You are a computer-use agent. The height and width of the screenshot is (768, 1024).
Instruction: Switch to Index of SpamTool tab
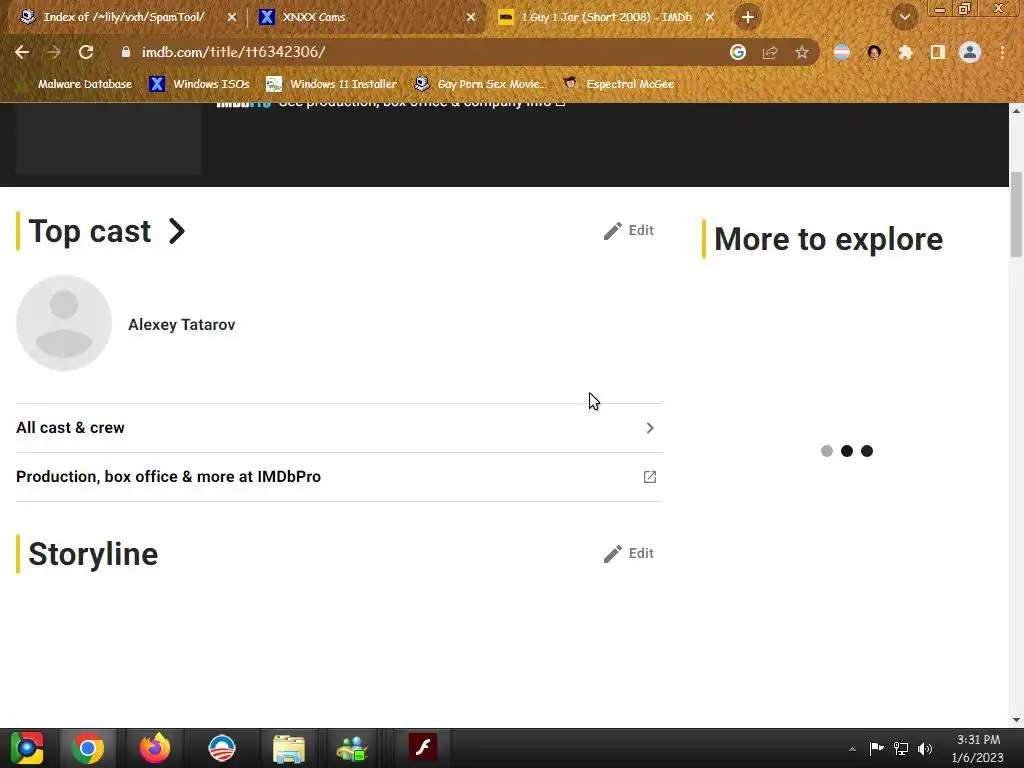123,17
